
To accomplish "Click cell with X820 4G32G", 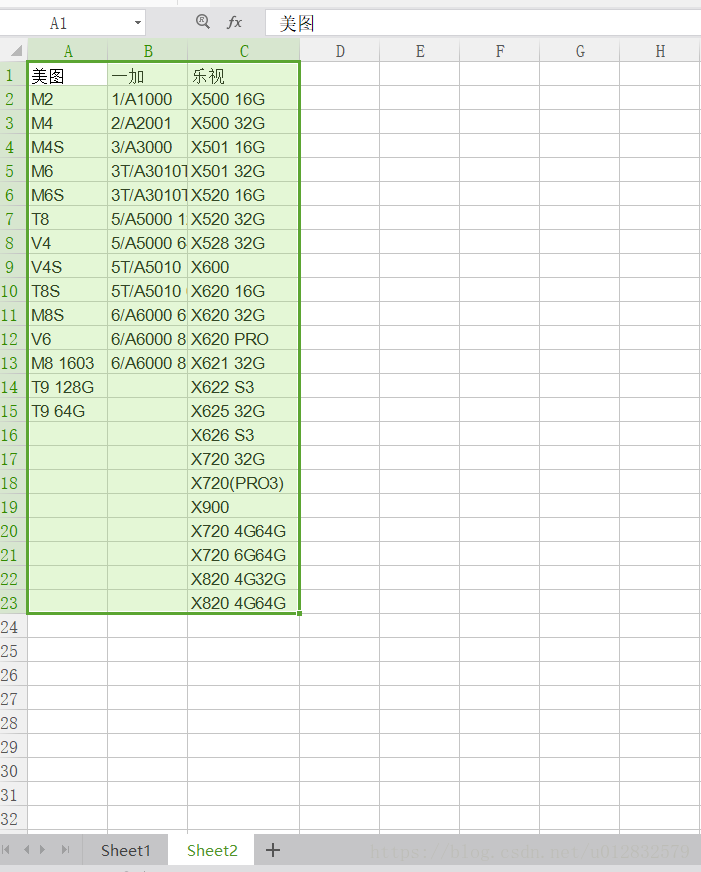I will click(x=243, y=579).
